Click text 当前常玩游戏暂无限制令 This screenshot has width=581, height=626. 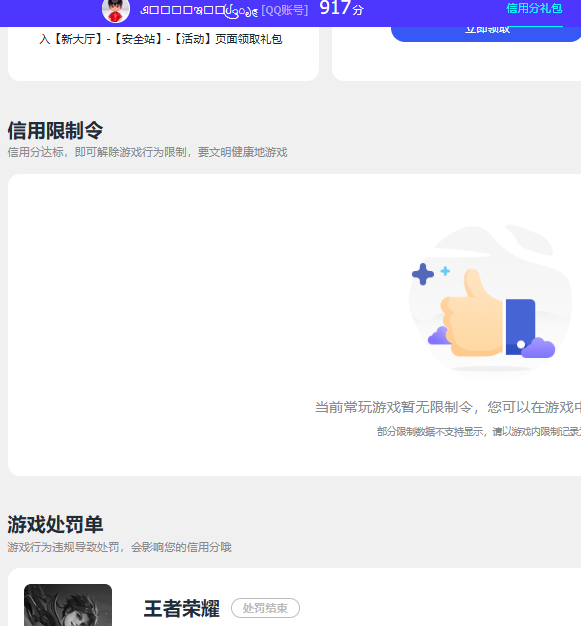[x=394, y=407]
